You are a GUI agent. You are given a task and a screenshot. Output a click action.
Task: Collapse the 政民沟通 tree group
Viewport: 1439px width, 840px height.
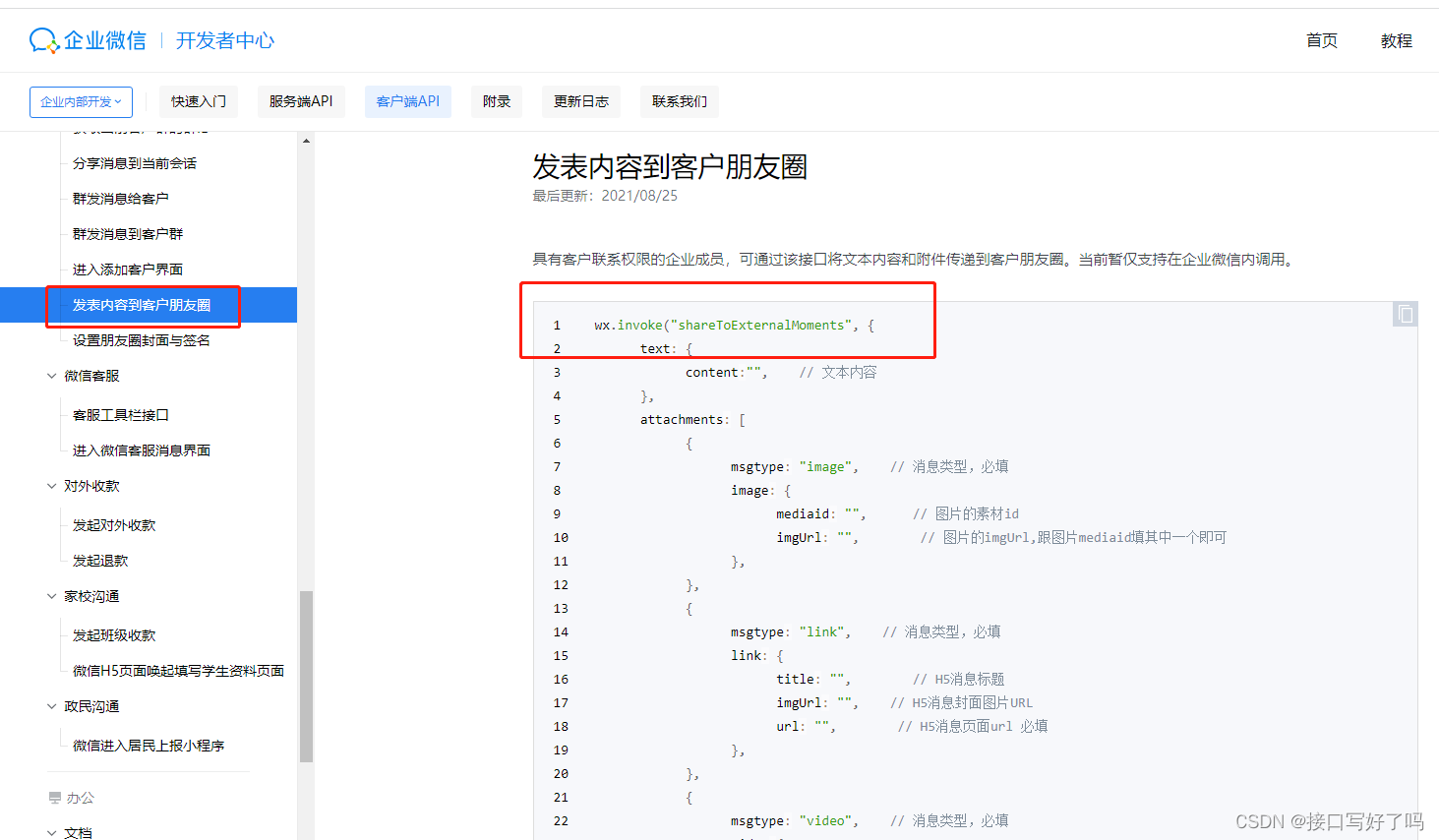coord(52,706)
